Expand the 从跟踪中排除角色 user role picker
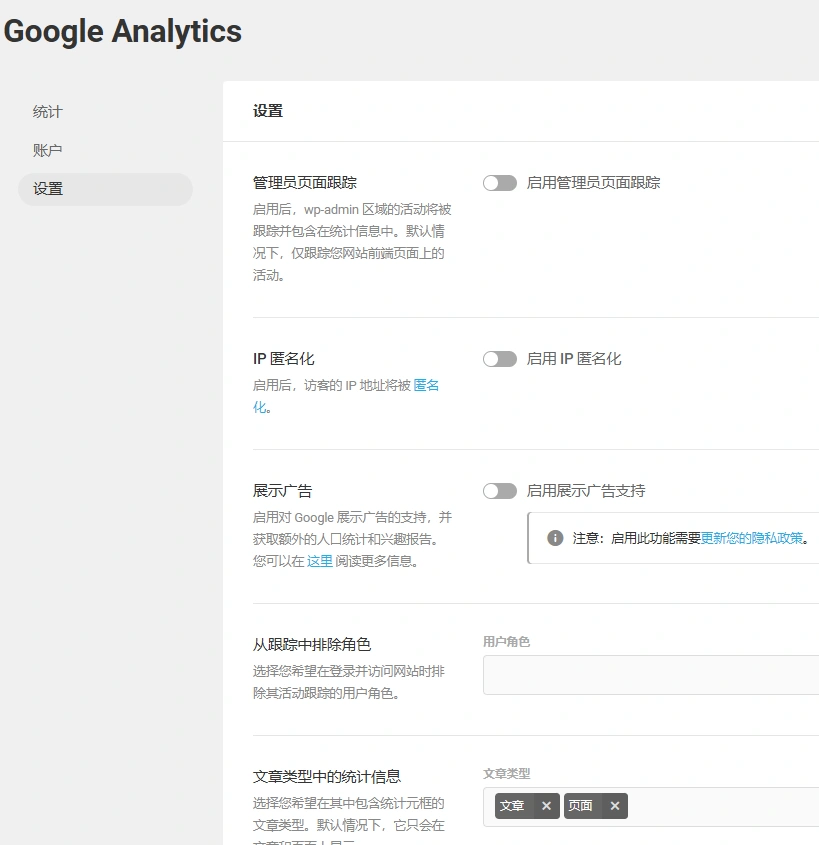This screenshot has height=845, width=819. (x=648, y=675)
